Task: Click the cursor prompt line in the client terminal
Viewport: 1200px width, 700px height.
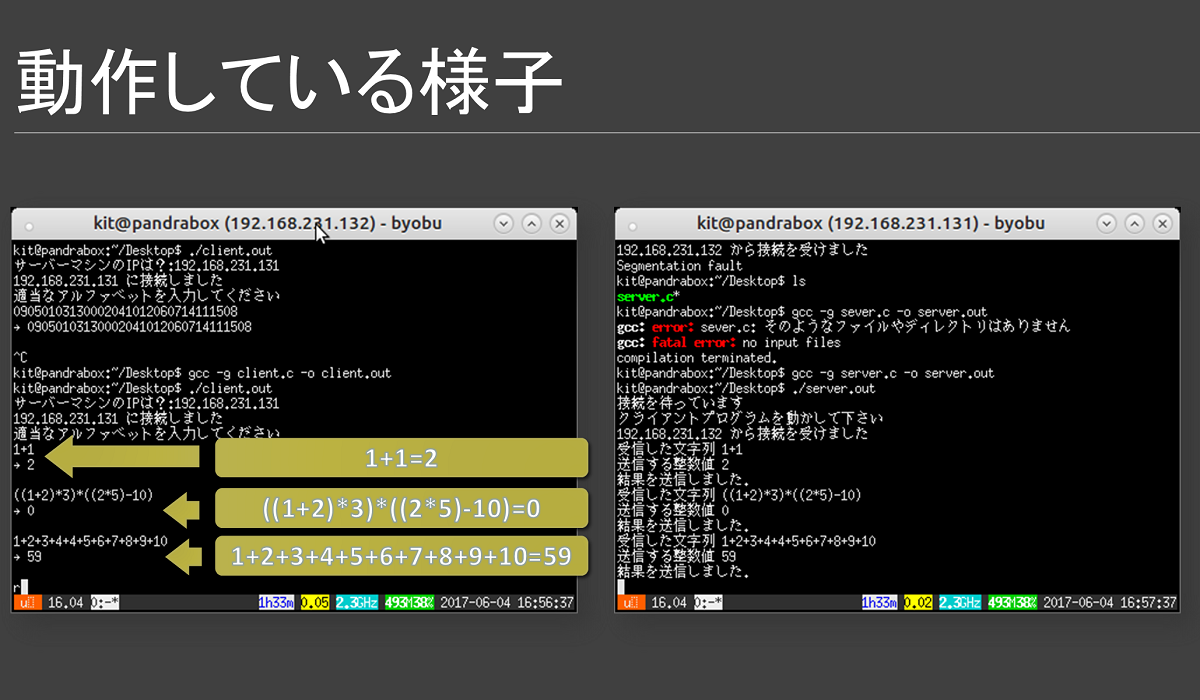Action: 20,587
